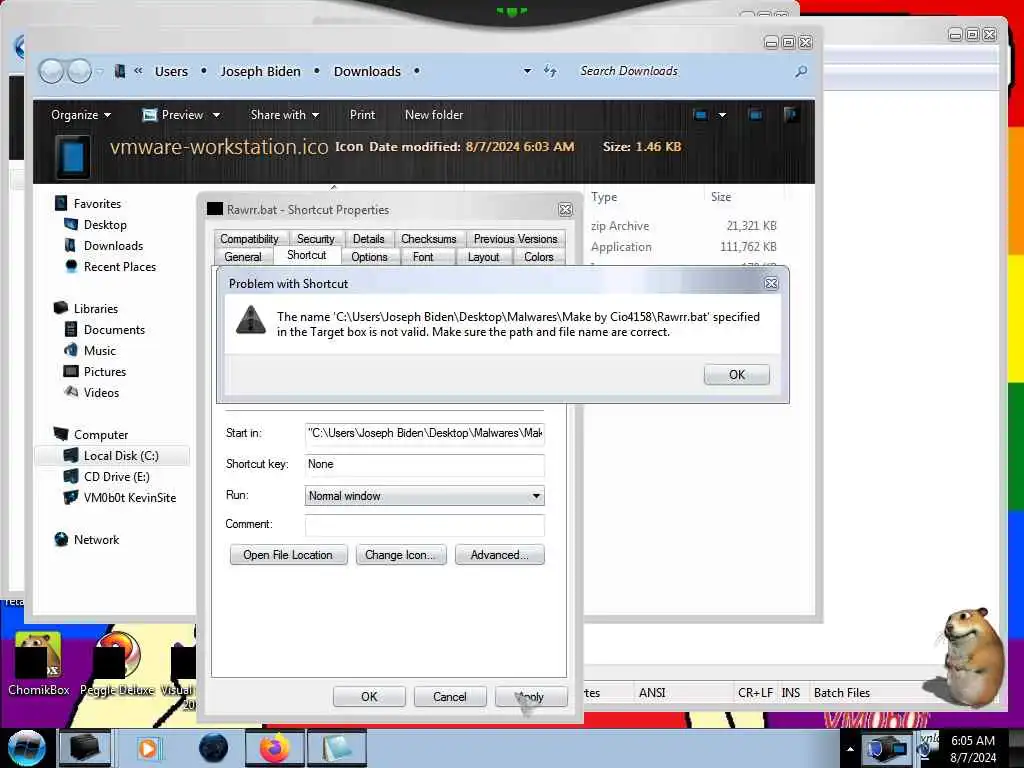
Task: Open the Organize menu
Action: click(81, 115)
